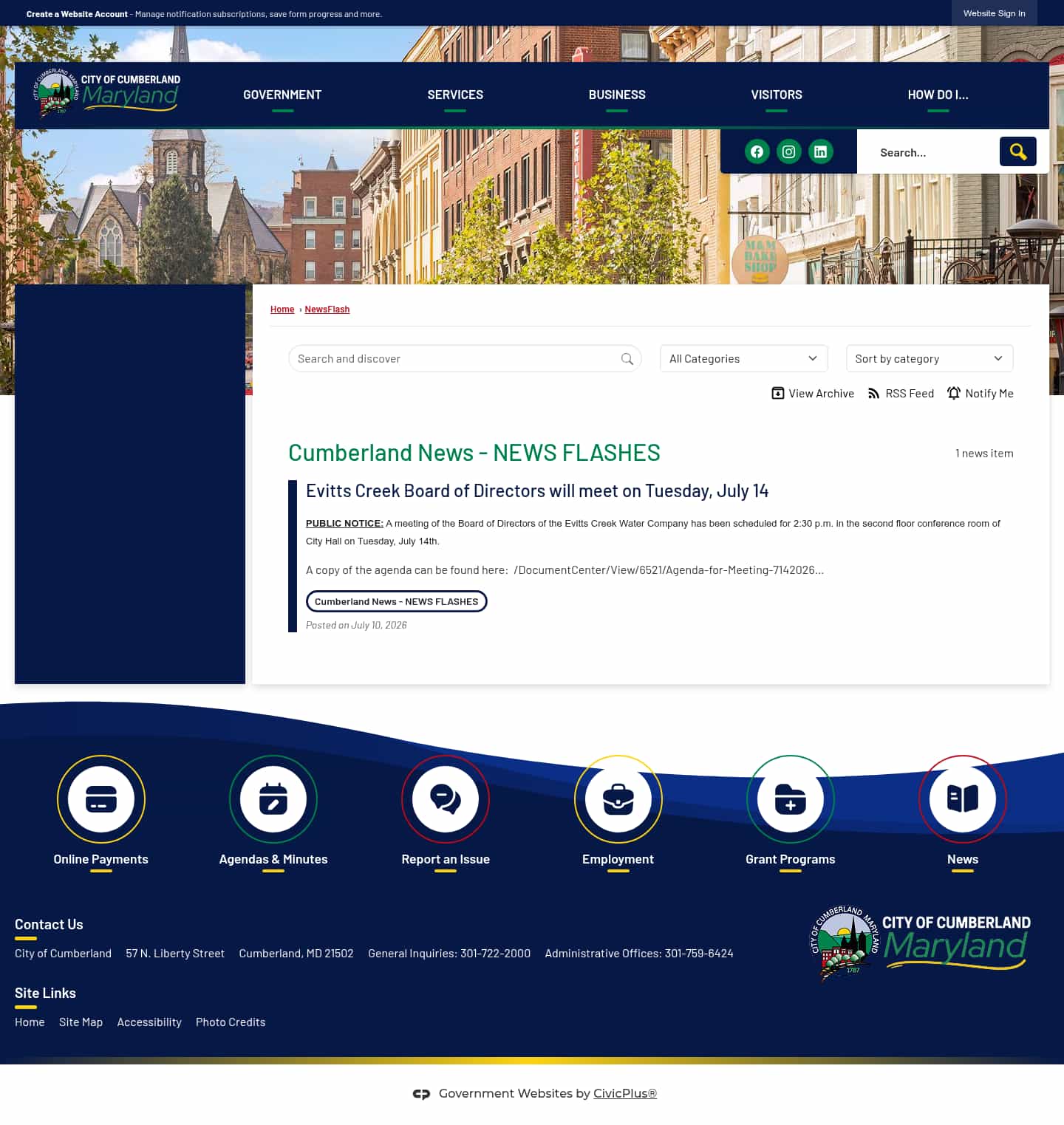This screenshot has height=1125, width=1064.
Task: Click Website Sign In button
Action: pyautogui.click(x=994, y=13)
